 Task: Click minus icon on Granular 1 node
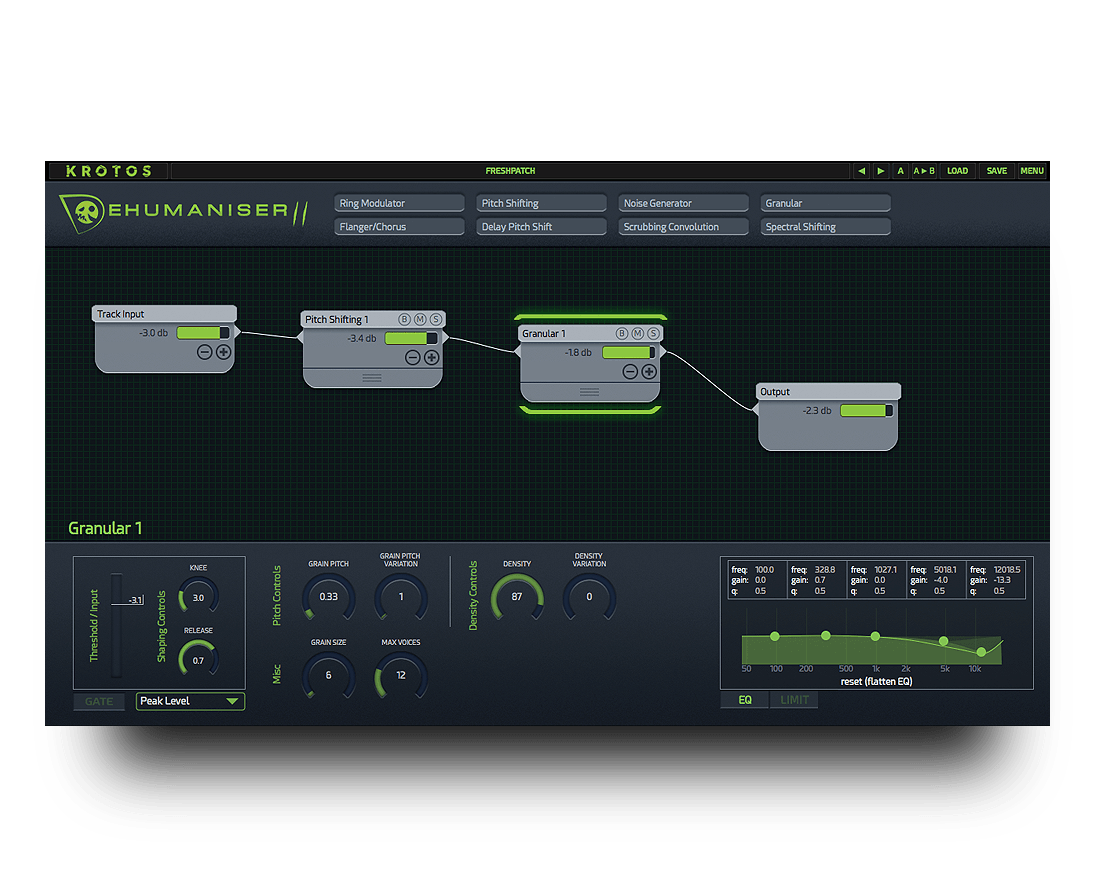[x=630, y=372]
